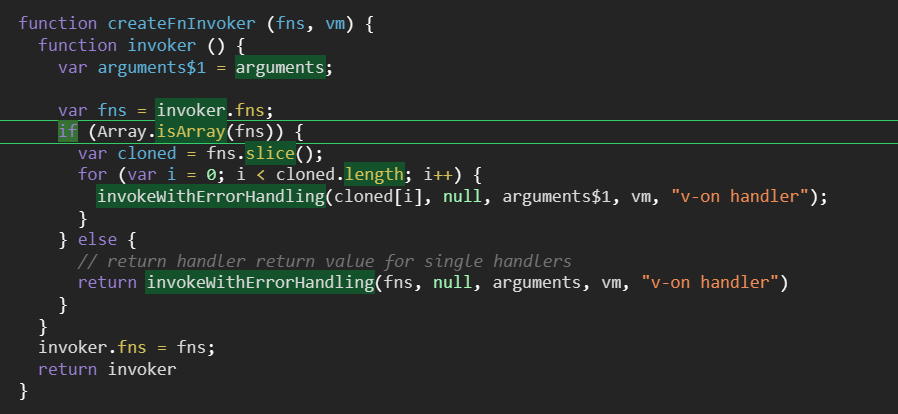Click the i++ increment expression
Image resolution: width=898 pixels, height=414 pixels.
tap(439, 174)
